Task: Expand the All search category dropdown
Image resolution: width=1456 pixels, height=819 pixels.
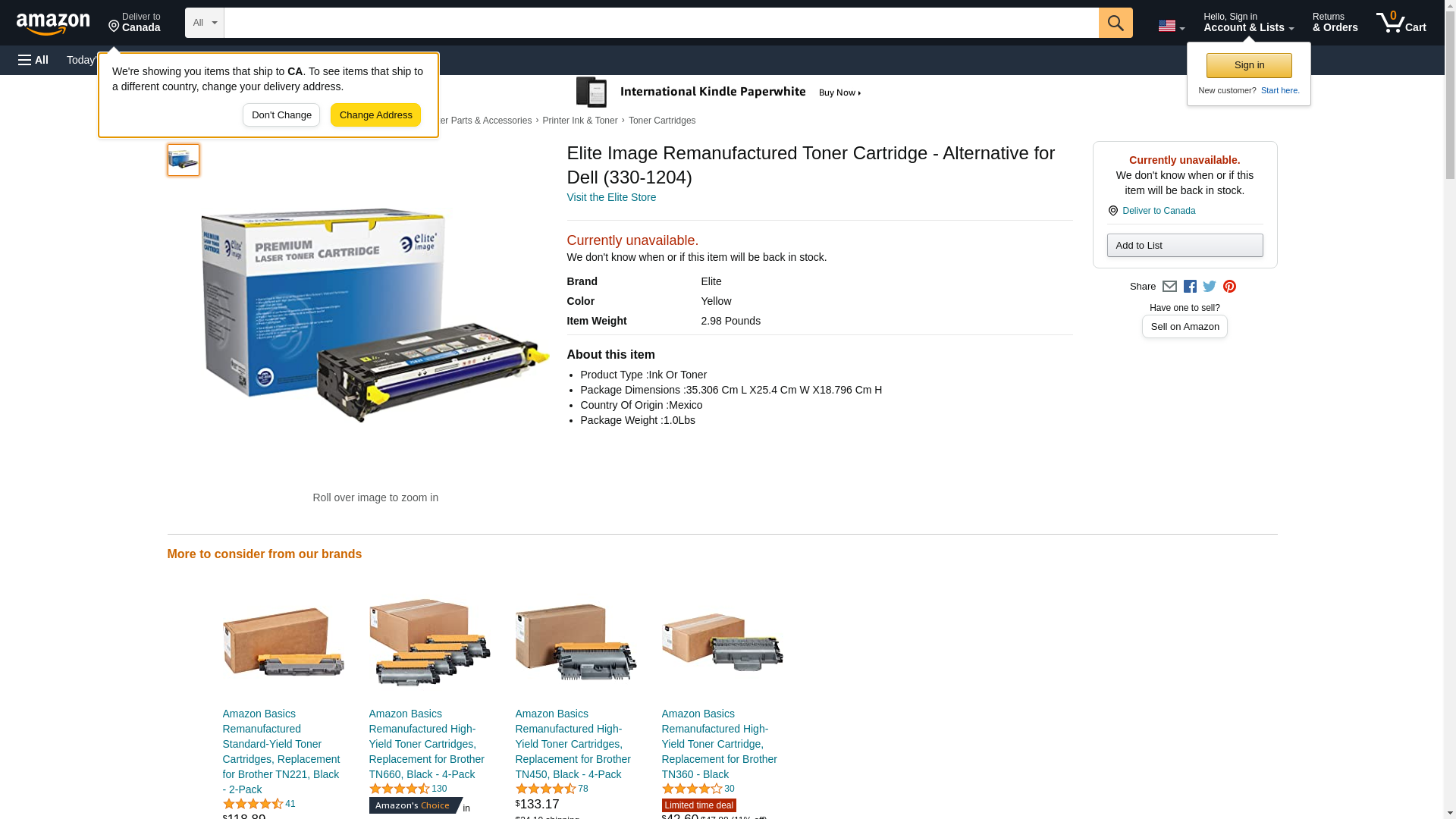Action: pyautogui.click(x=205, y=23)
